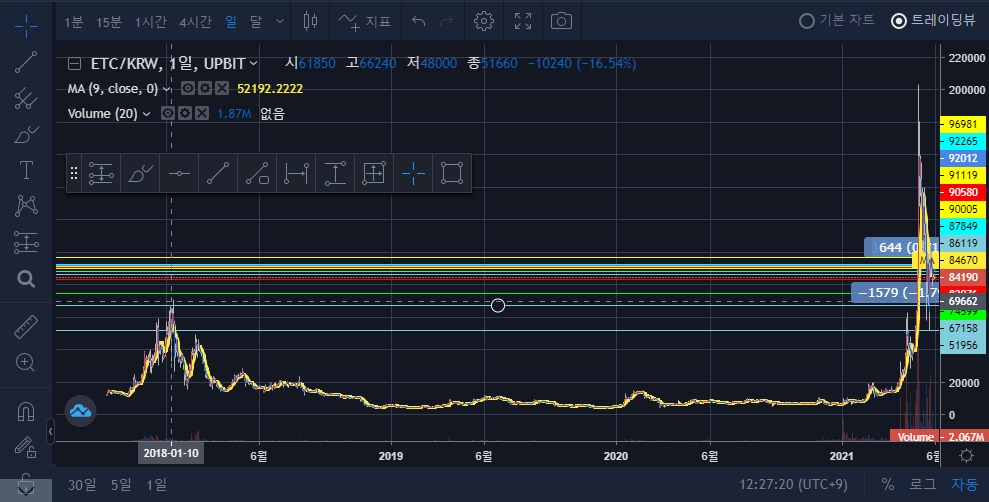
Task: Select the Text tool in left sidebar
Action: (26, 170)
